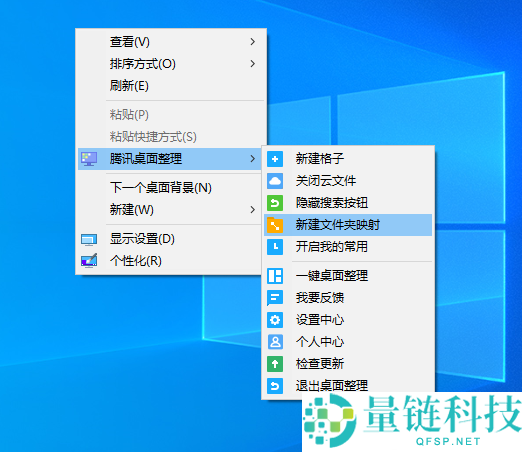Click the layout grid icon for 一键桌面整理
The width and height of the screenshot is (522, 452).
coord(275,276)
